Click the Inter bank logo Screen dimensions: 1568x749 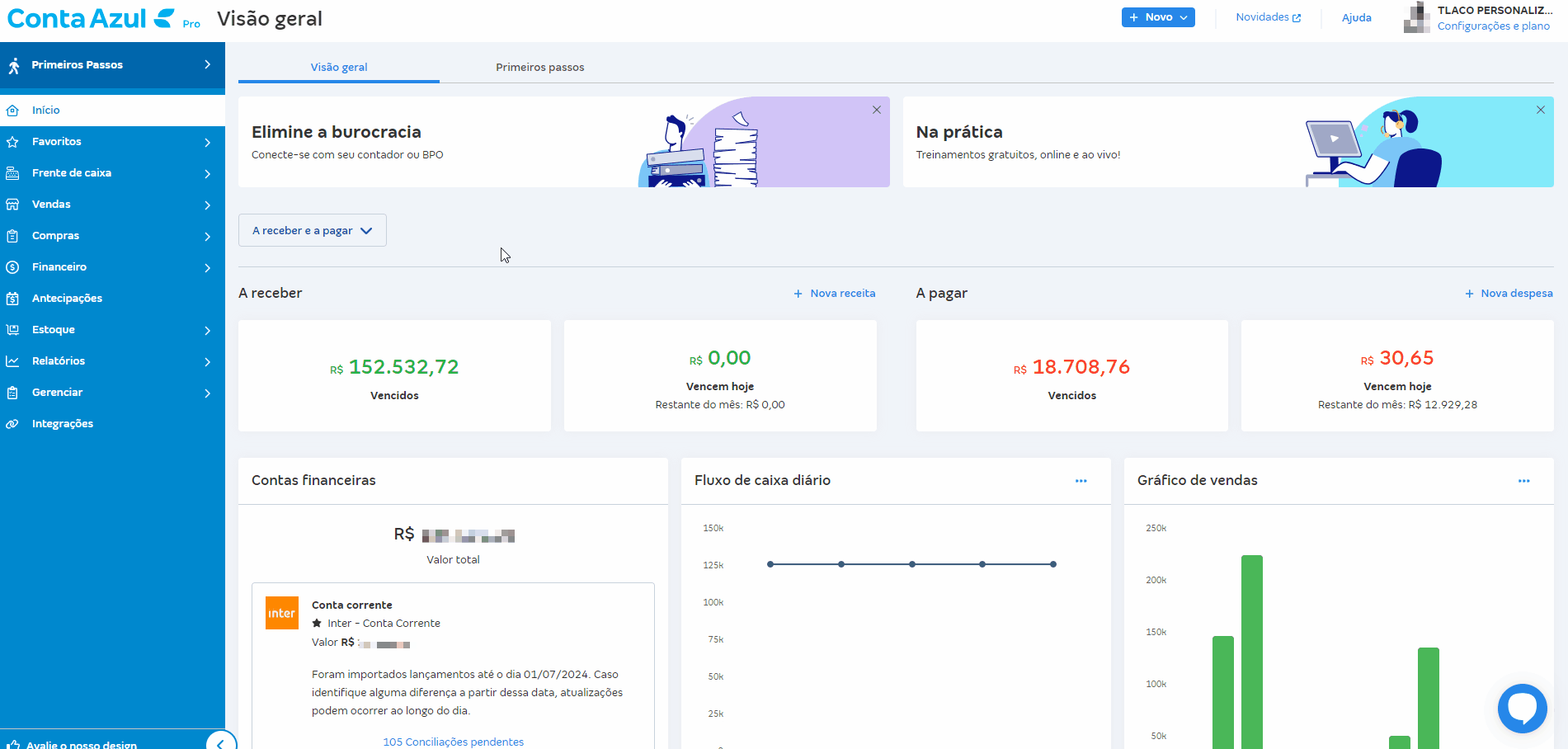pyautogui.click(x=281, y=613)
